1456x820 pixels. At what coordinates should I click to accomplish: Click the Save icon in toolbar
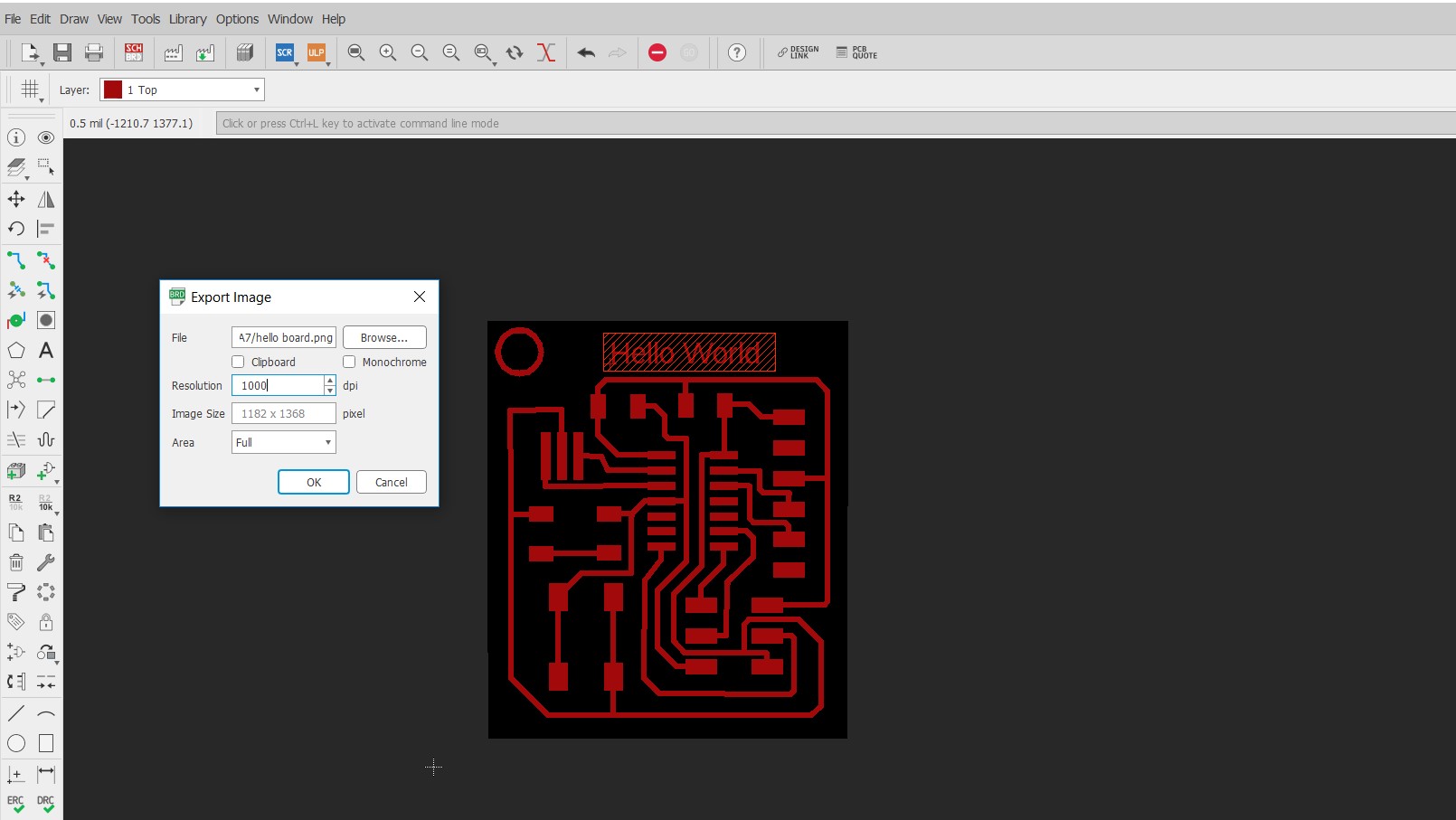(61, 52)
